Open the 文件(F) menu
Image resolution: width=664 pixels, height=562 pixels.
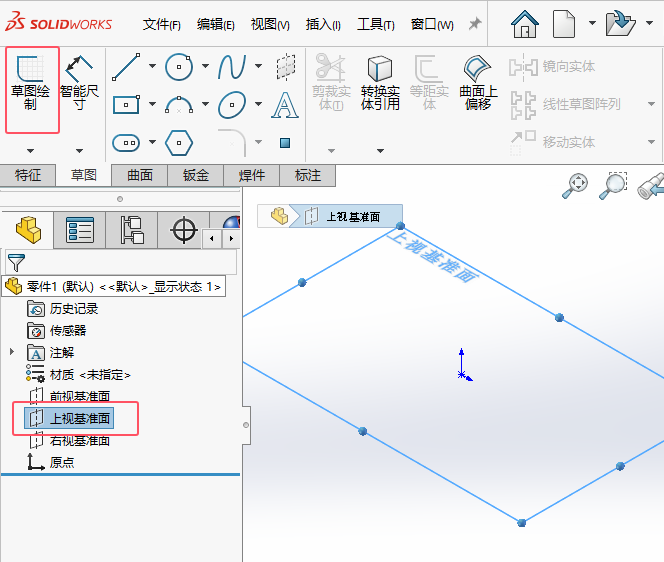161,25
